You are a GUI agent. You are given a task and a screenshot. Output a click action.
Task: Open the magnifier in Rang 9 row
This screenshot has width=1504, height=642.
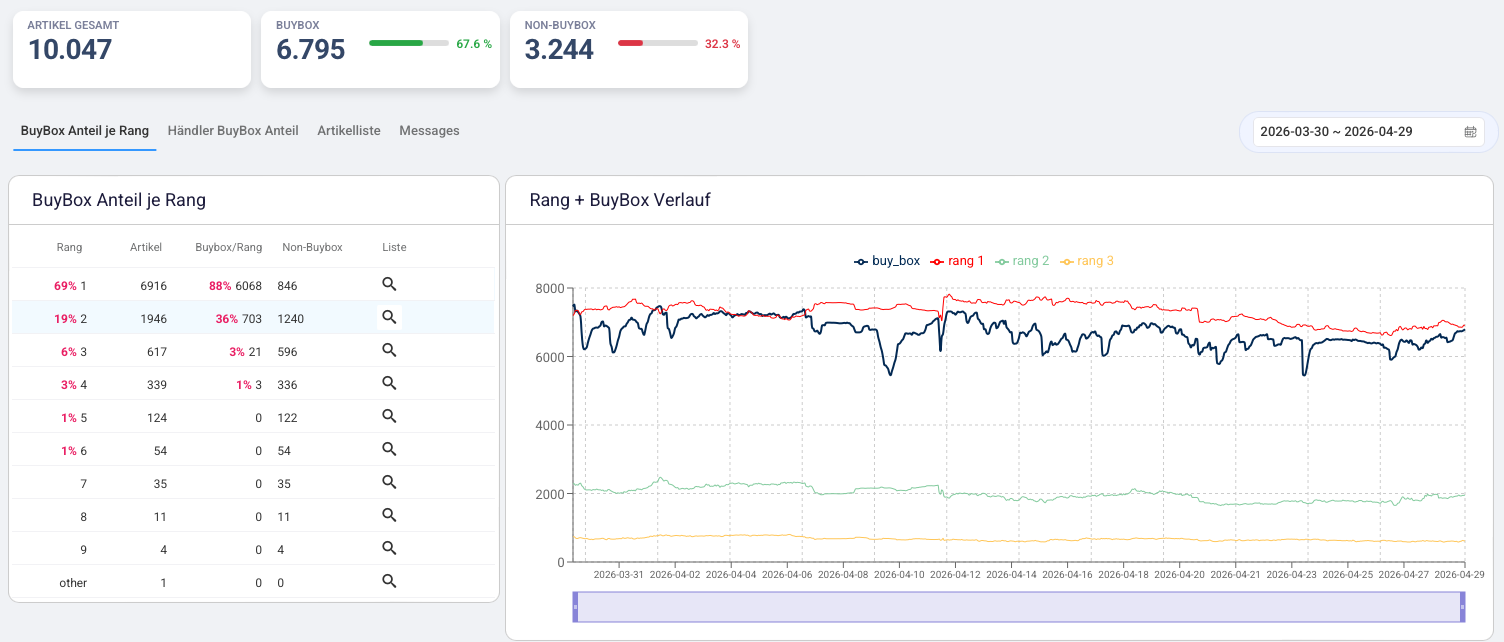click(x=390, y=548)
